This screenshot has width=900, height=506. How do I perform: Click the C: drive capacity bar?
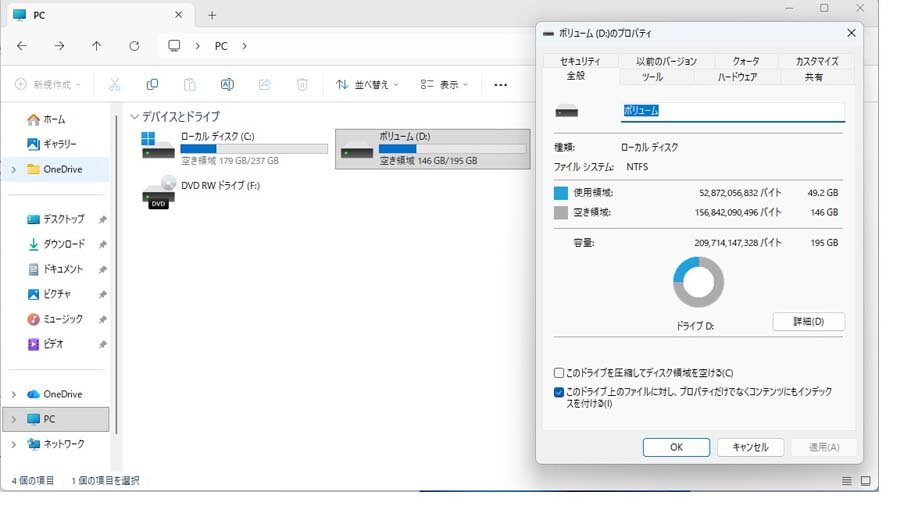coord(254,149)
